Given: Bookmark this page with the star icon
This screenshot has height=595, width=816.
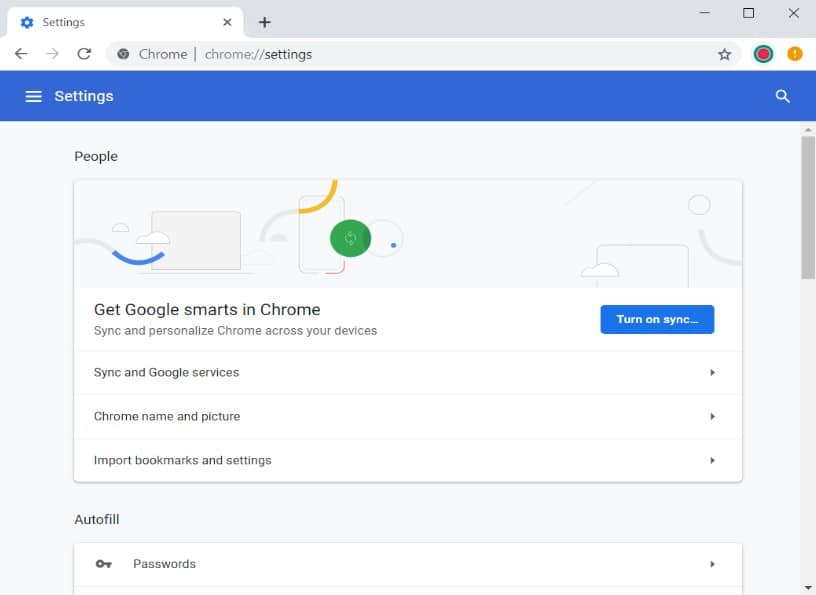Looking at the screenshot, I should [x=725, y=54].
